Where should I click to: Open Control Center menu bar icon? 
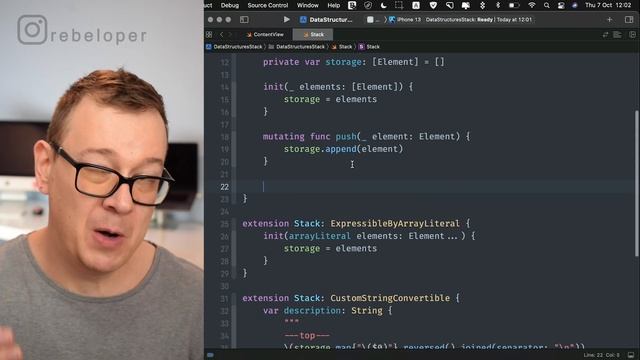(561, 5)
